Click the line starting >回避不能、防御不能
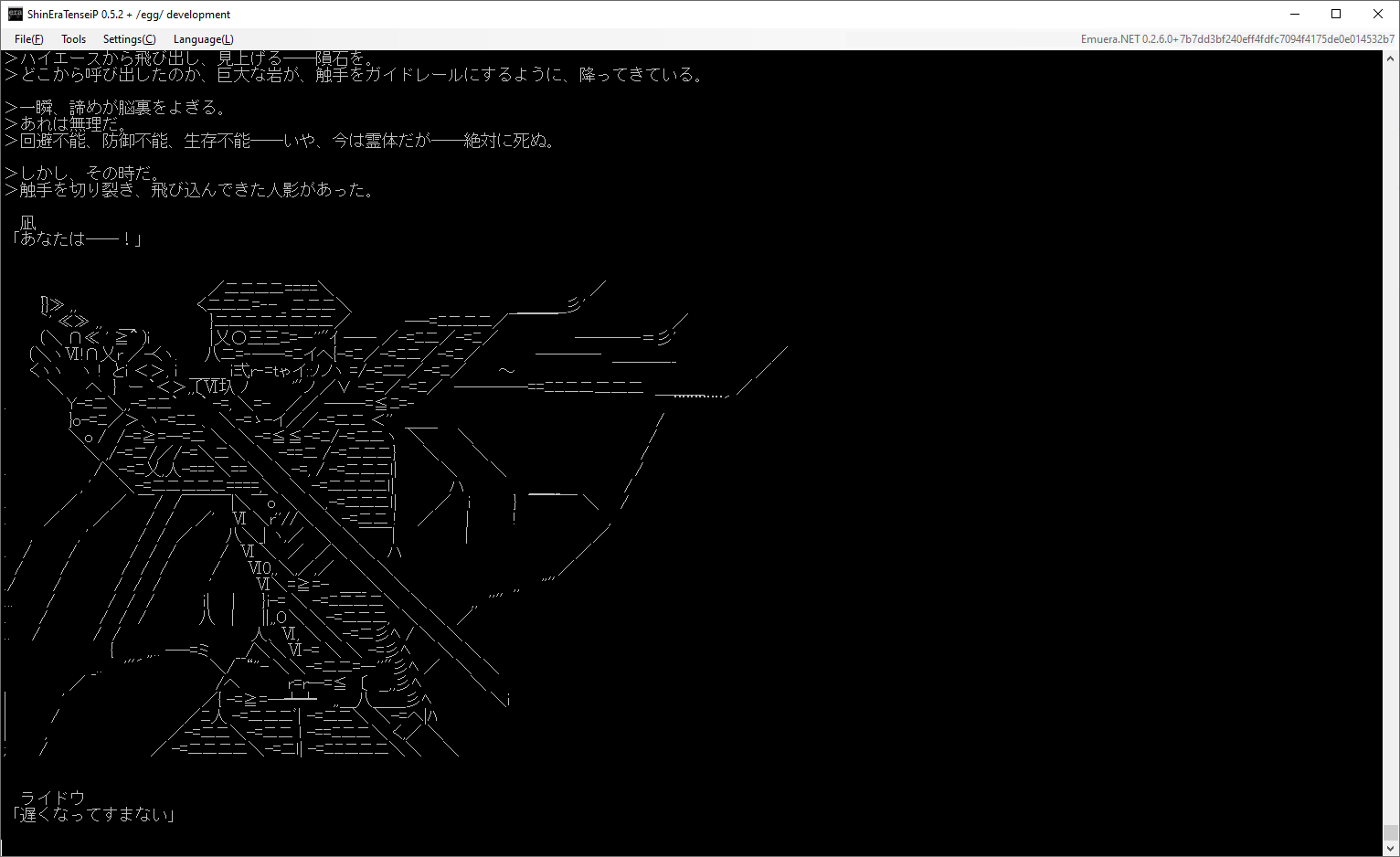 coord(281,140)
